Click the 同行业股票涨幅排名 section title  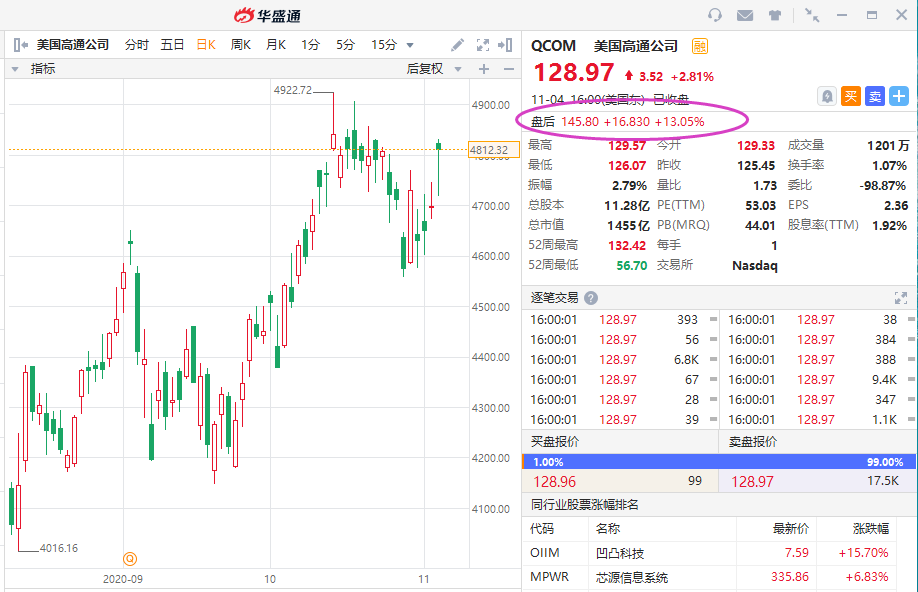584,505
